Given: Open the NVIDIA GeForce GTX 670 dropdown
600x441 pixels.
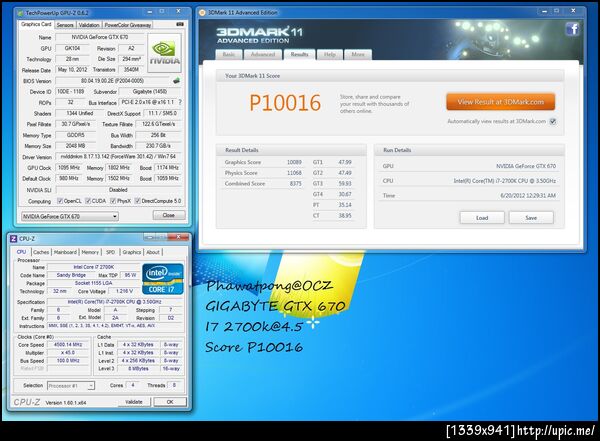Looking at the screenshot, I should (x=70, y=217).
